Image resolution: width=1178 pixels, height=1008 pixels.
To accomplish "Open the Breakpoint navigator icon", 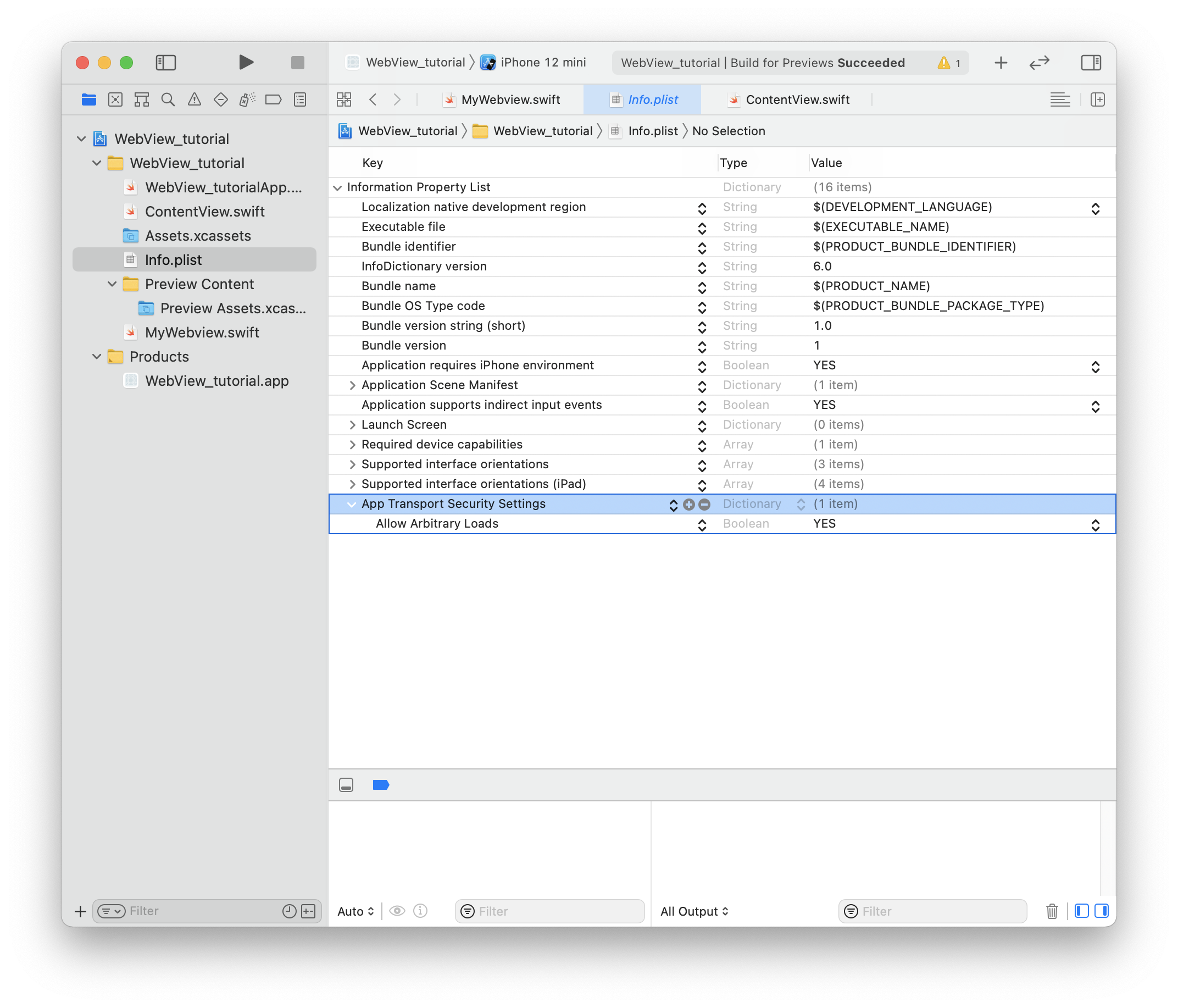I will click(273, 100).
